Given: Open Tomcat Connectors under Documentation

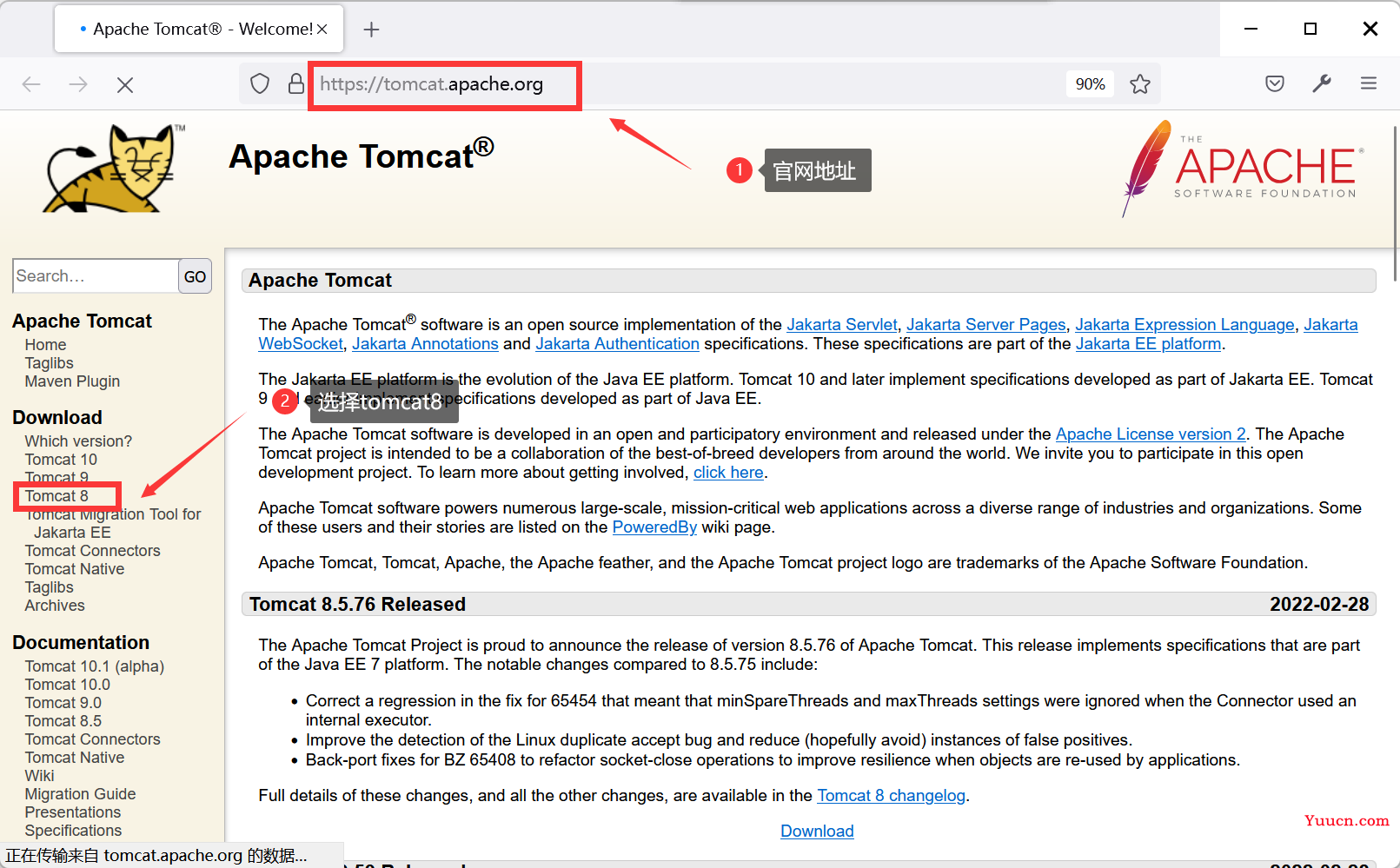Looking at the screenshot, I should [x=92, y=739].
